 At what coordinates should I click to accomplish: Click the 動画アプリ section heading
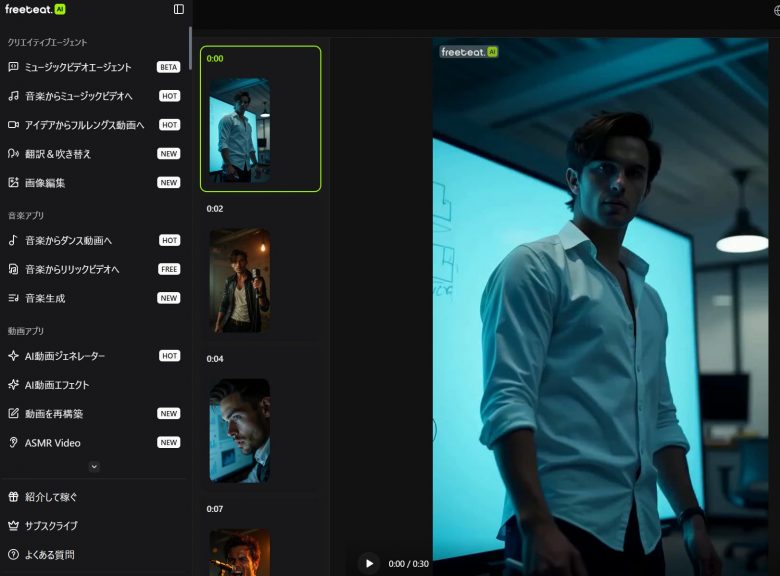pos(26,331)
